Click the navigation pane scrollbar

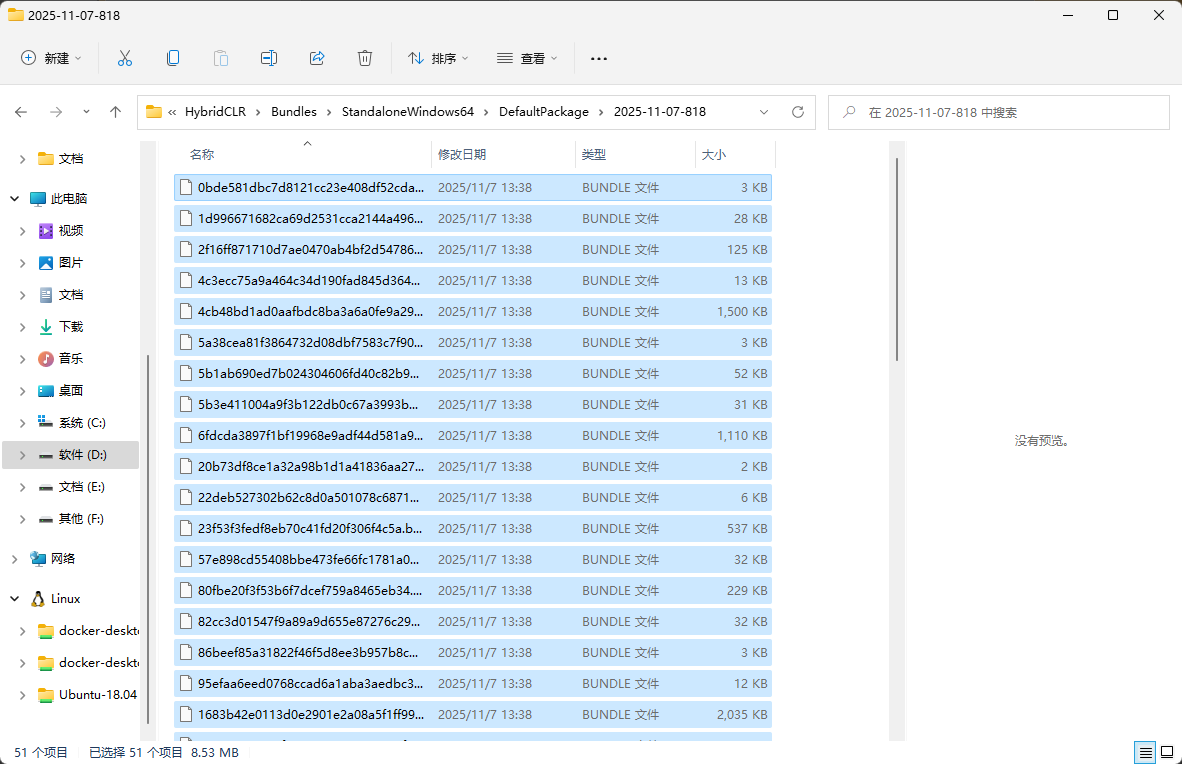click(149, 539)
